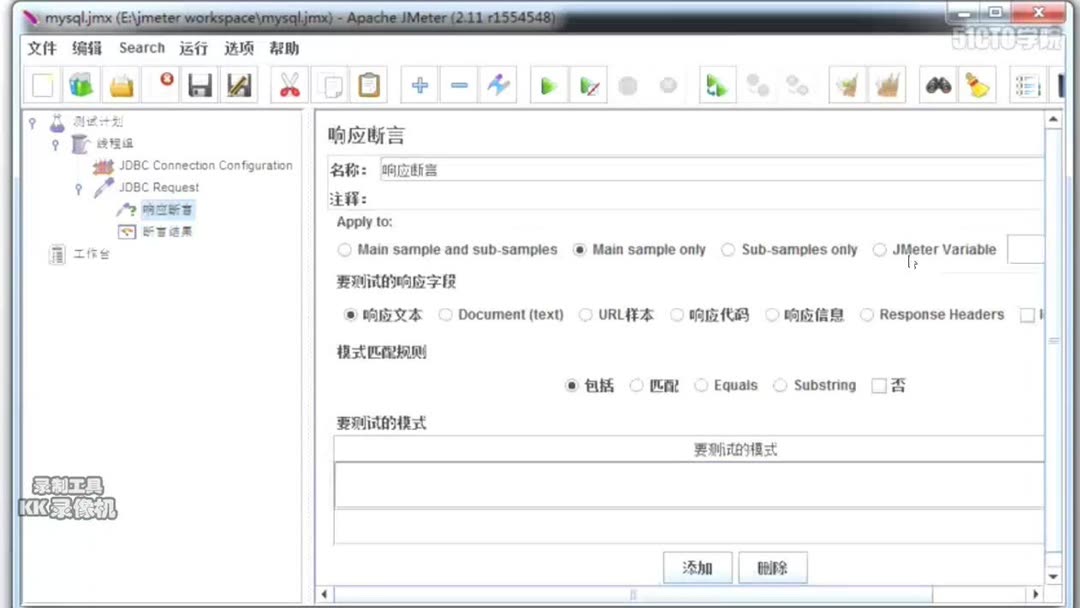The height and width of the screenshot is (608, 1080).
Task: Open the 运行 menu
Action: coord(193,48)
